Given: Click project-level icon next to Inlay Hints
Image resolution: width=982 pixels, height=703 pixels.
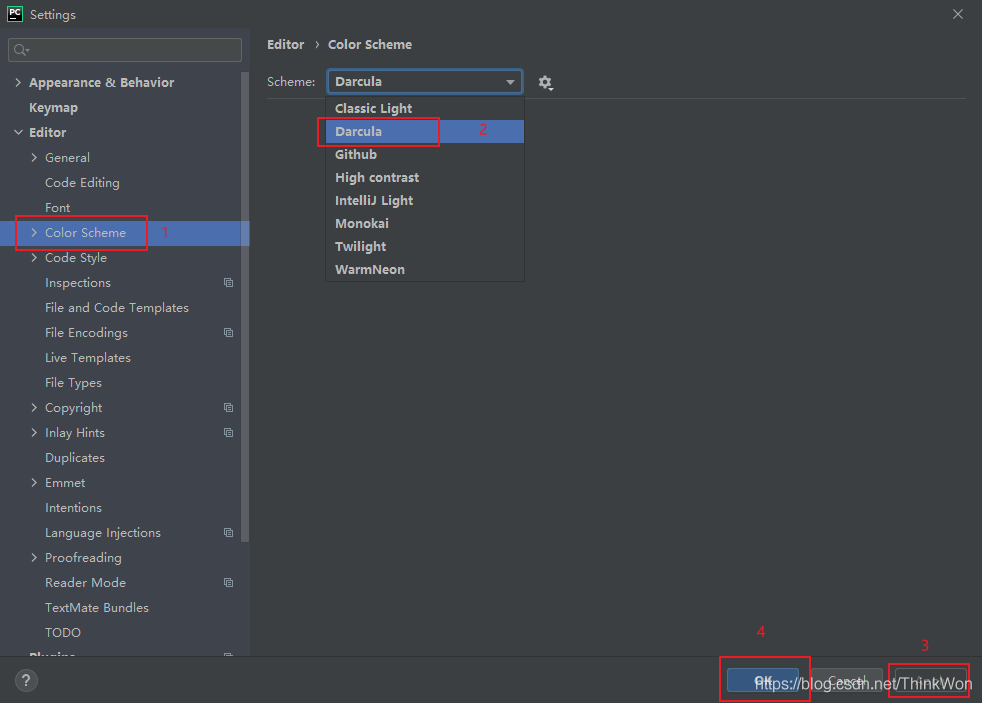Looking at the screenshot, I should (228, 433).
